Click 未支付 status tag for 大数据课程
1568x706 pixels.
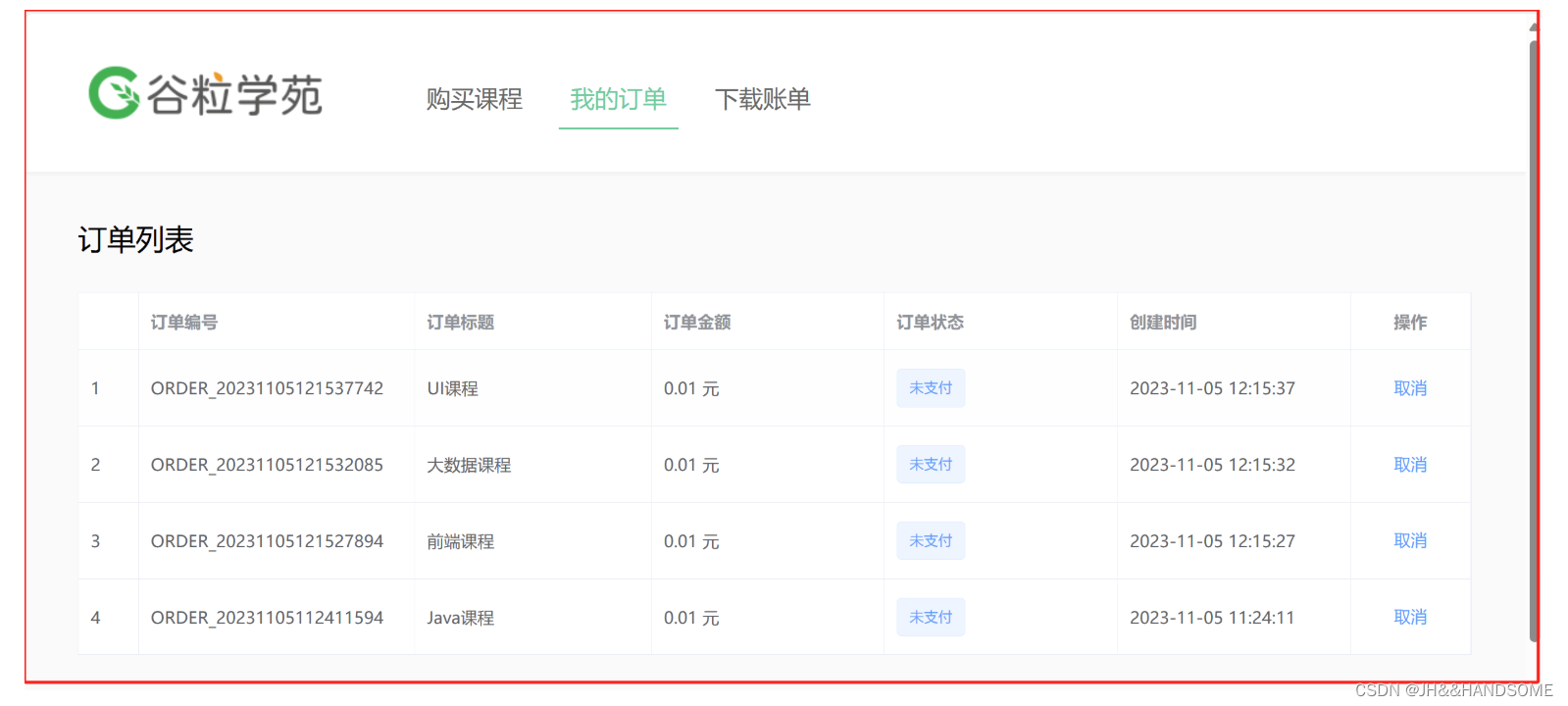[931, 465]
